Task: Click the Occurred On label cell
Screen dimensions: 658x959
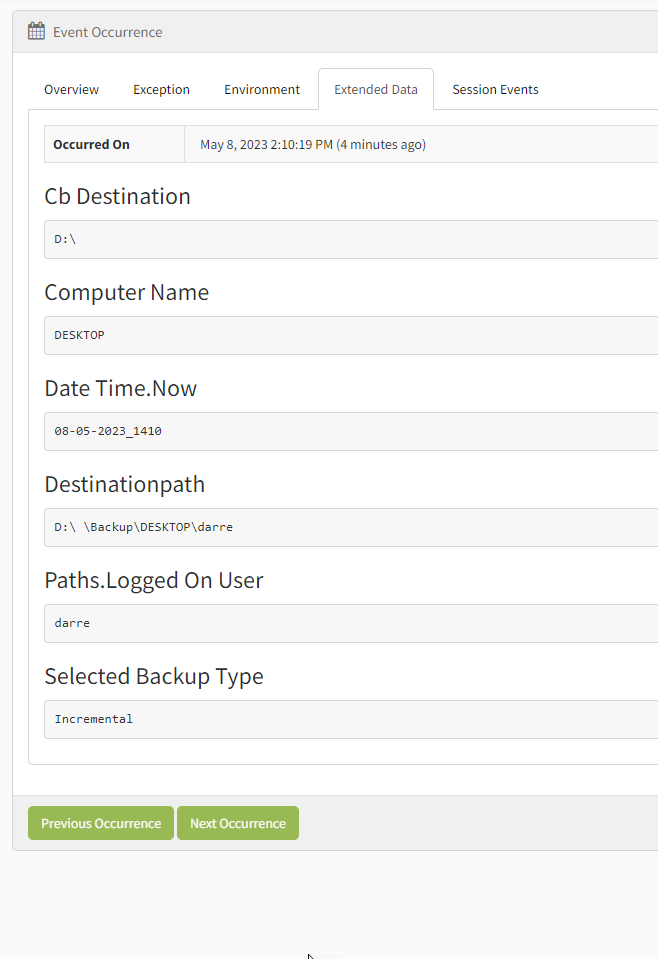Action: [x=114, y=144]
